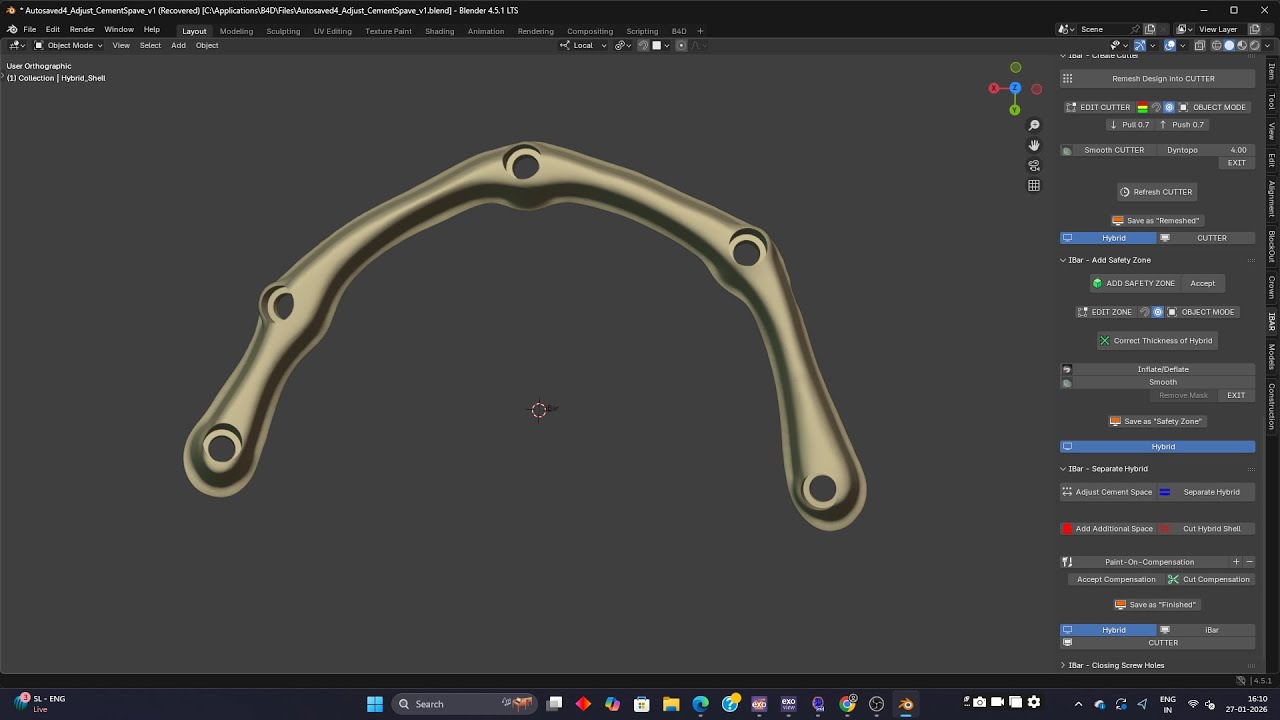This screenshot has height=720, width=1280.
Task: Toggle viewport overlays icon
Action: pyautogui.click(x=1170, y=45)
